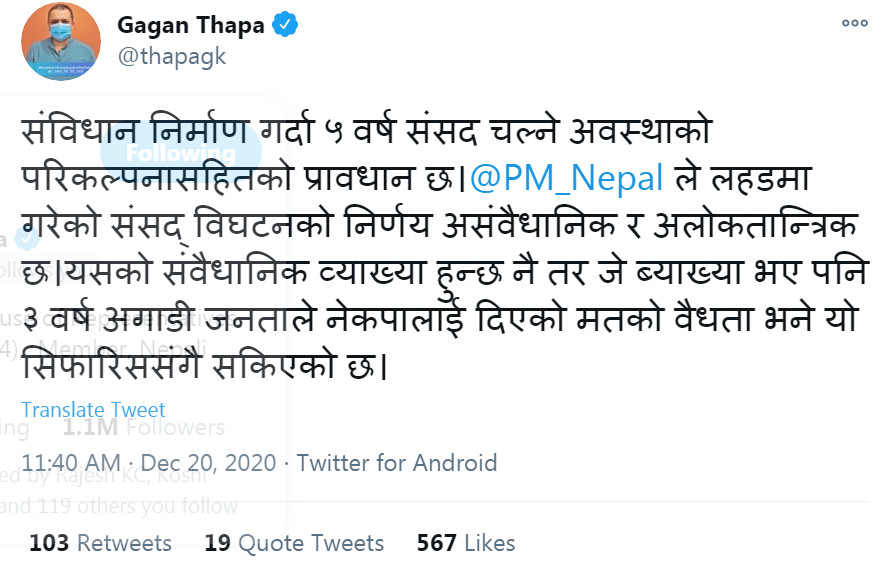View the 103 Retweets list
The width and height of the screenshot is (892, 571).
pyautogui.click(x=100, y=543)
